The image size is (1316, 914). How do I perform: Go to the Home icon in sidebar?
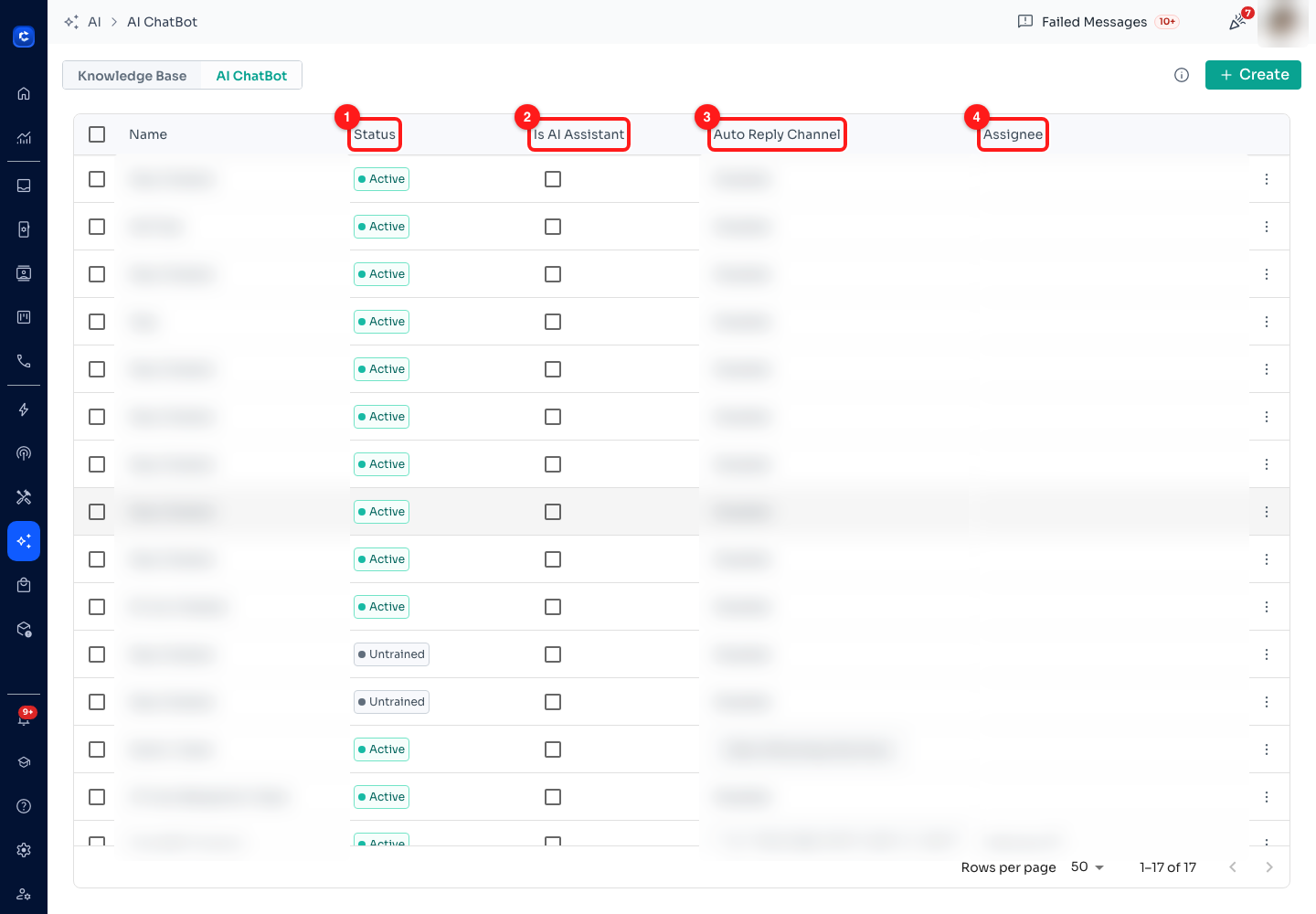[24, 93]
